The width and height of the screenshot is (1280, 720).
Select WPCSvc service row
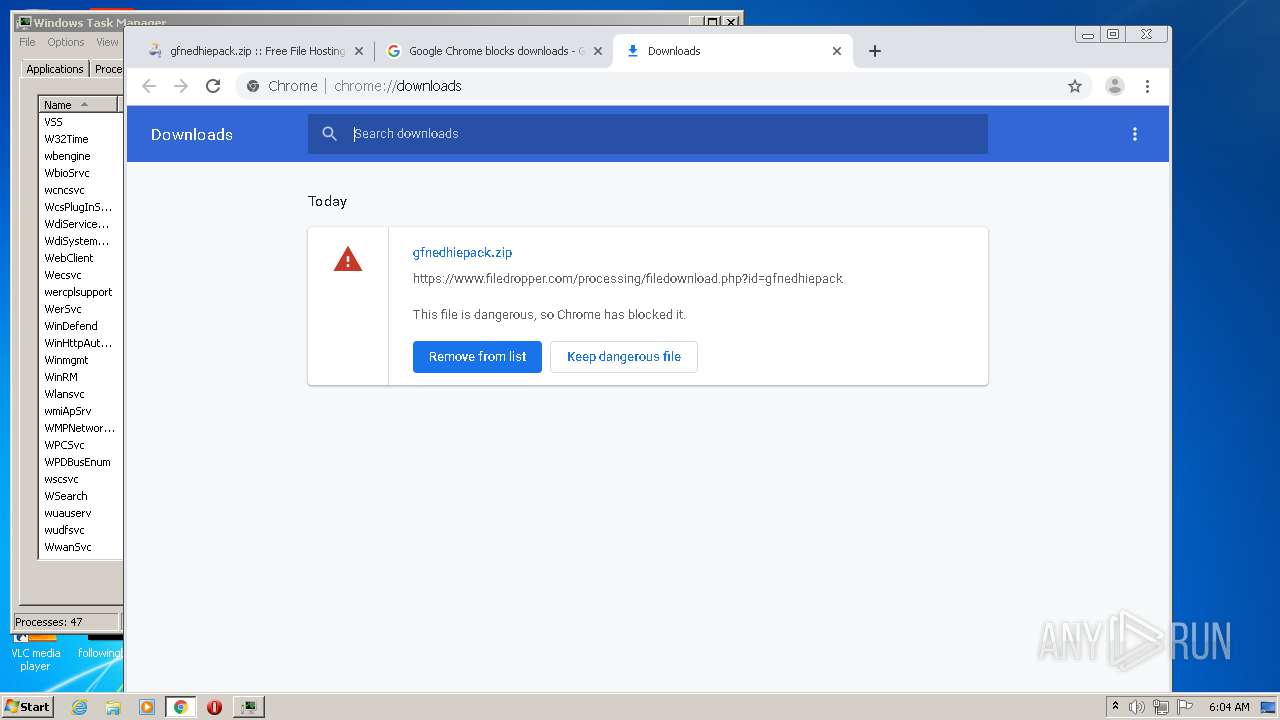[80, 445]
